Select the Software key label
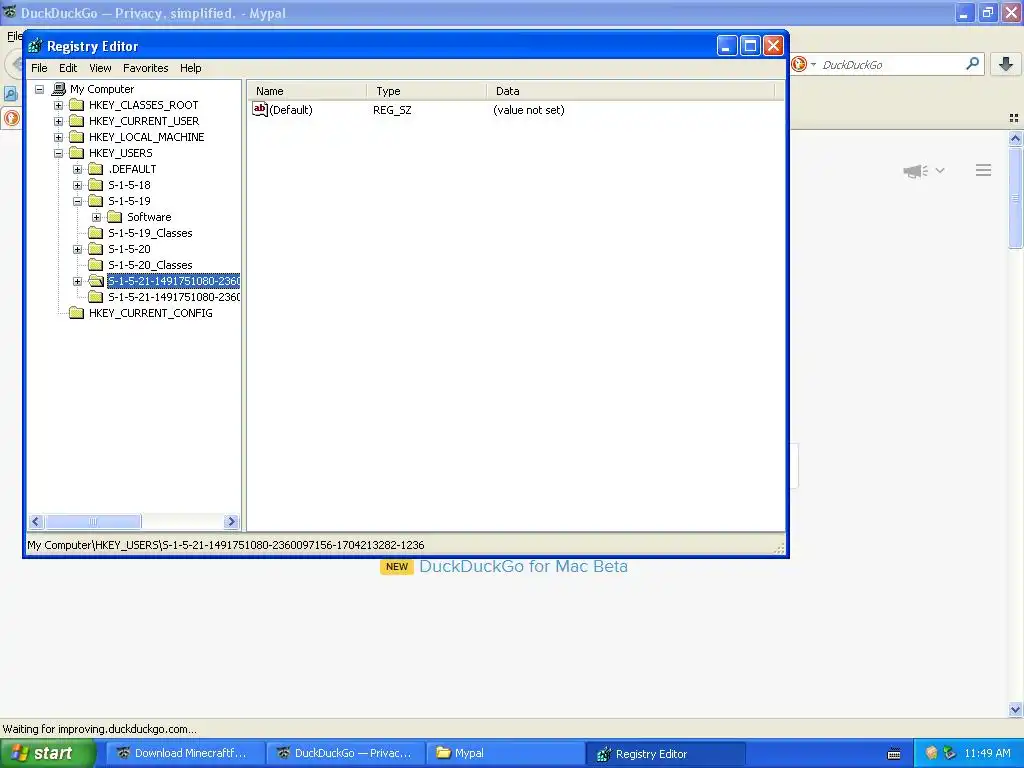This screenshot has height=768, width=1024. pyautogui.click(x=149, y=217)
